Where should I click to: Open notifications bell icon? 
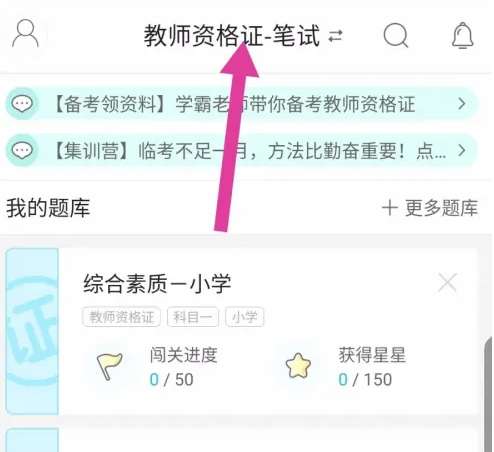coord(462,35)
